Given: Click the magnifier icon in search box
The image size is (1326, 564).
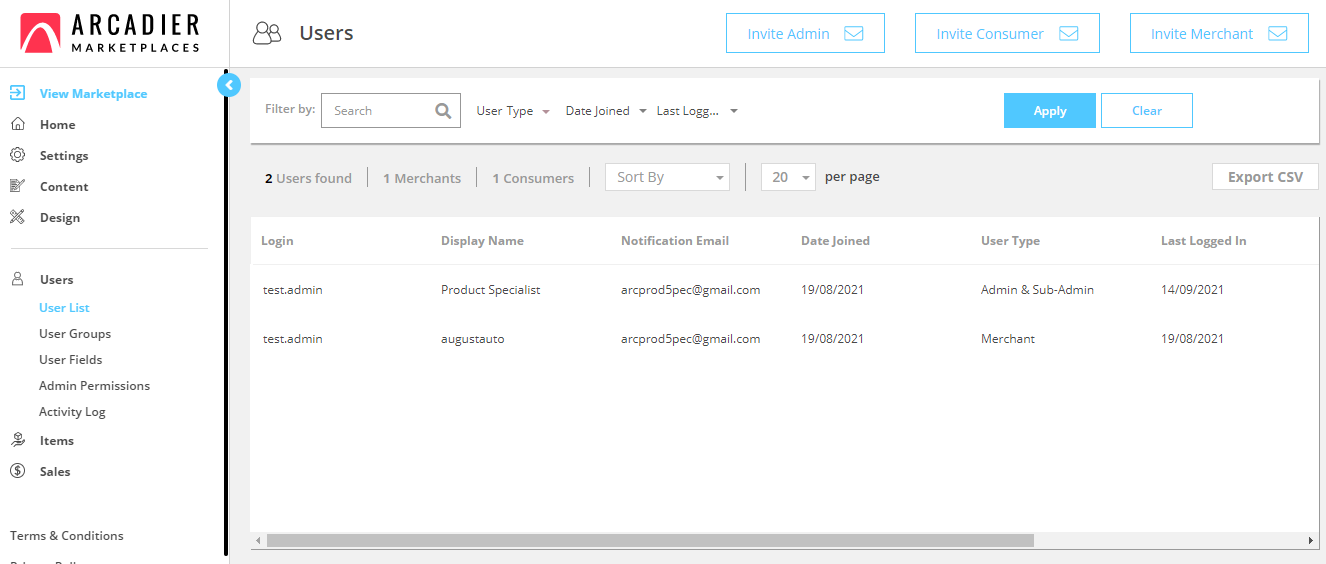Looking at the screenshot, I should (443, 111).
